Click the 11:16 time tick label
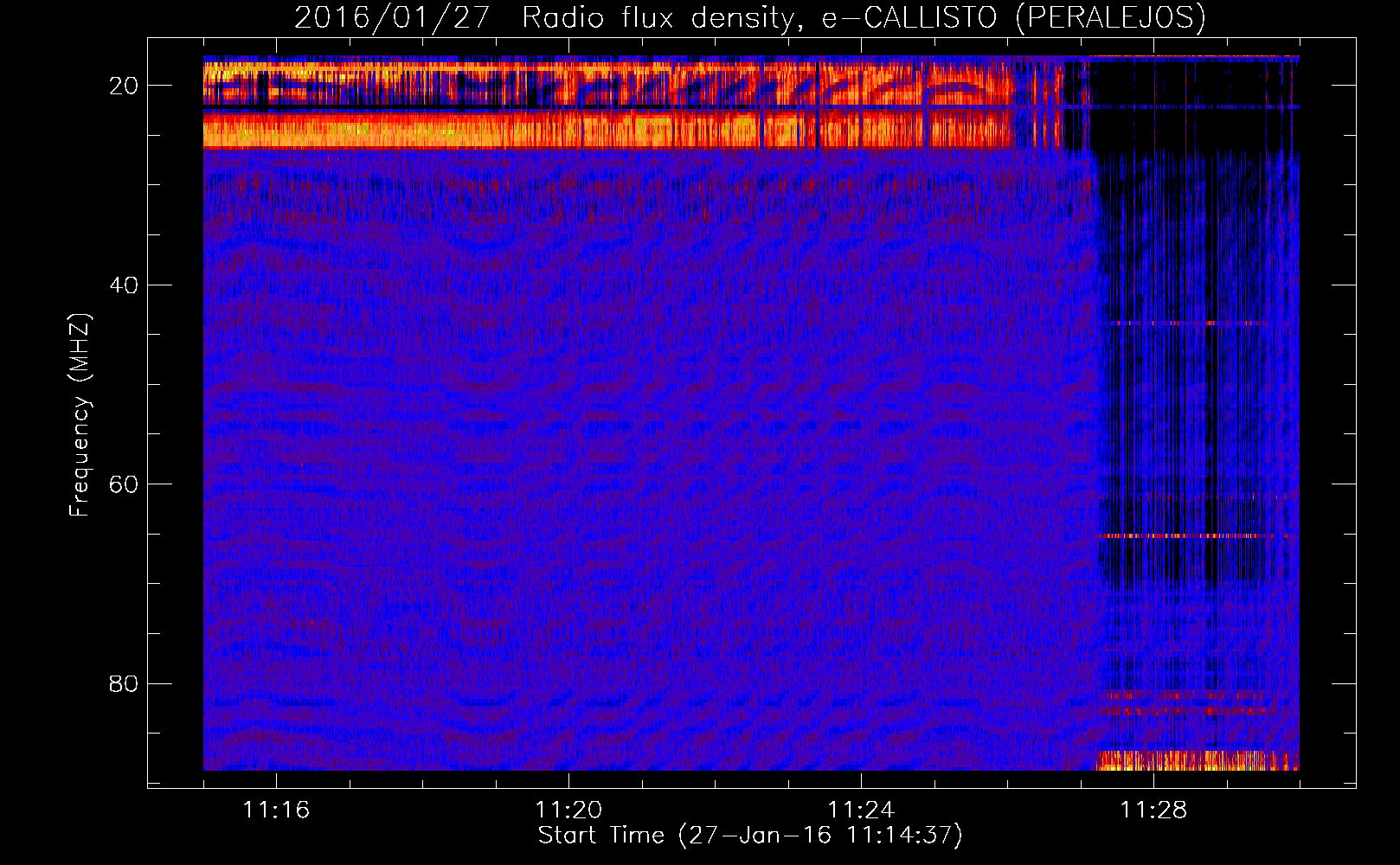This screenshot has width=1400, height=865. pyautogui.click(x=276, y=810)
